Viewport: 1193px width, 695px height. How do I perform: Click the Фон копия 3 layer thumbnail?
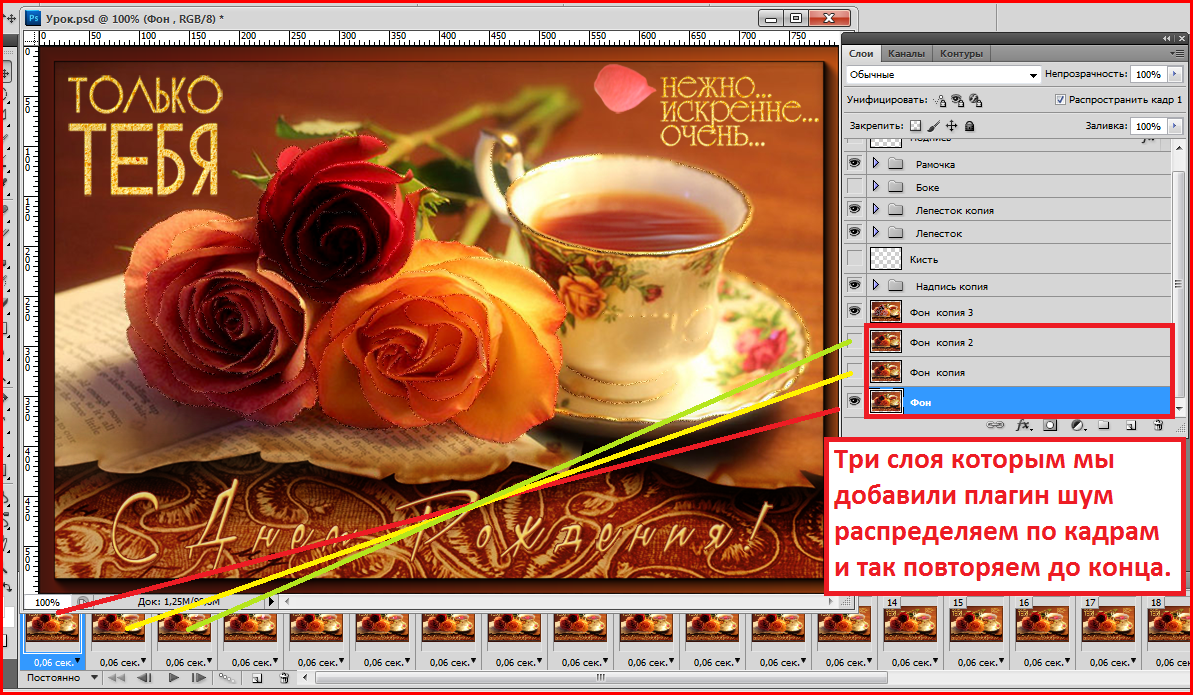[x=886, y=311]
